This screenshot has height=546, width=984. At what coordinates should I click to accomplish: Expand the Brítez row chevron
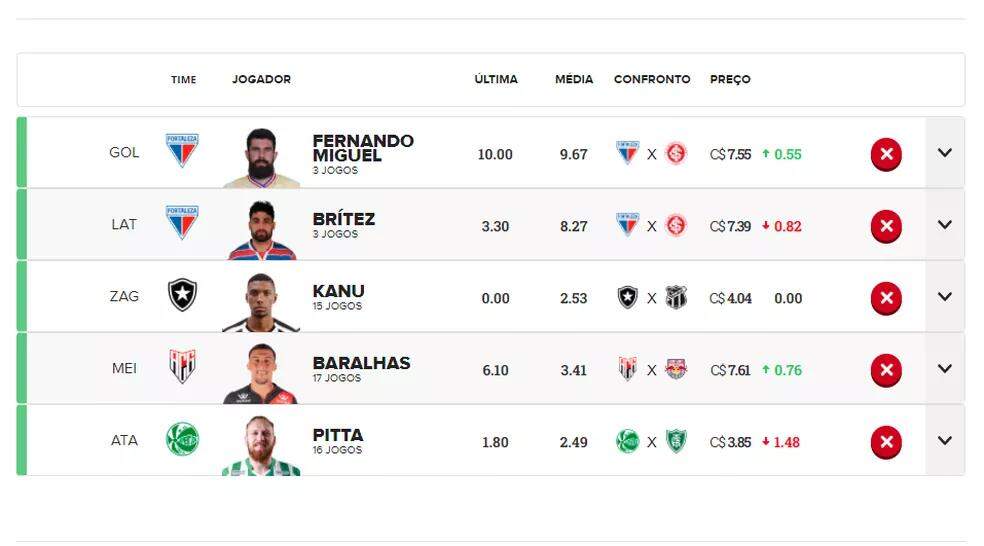[944, 225]
